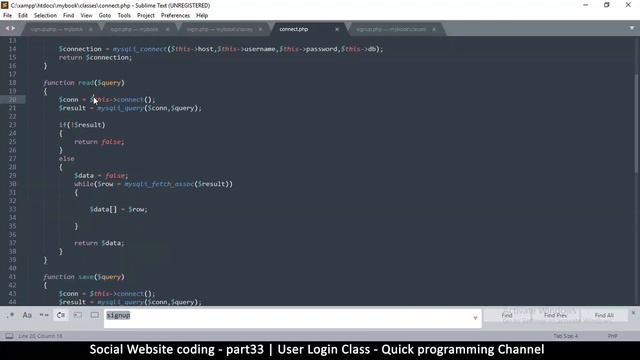
Task: Click 'return $connection;' line
Action: (x=95, y=58)
